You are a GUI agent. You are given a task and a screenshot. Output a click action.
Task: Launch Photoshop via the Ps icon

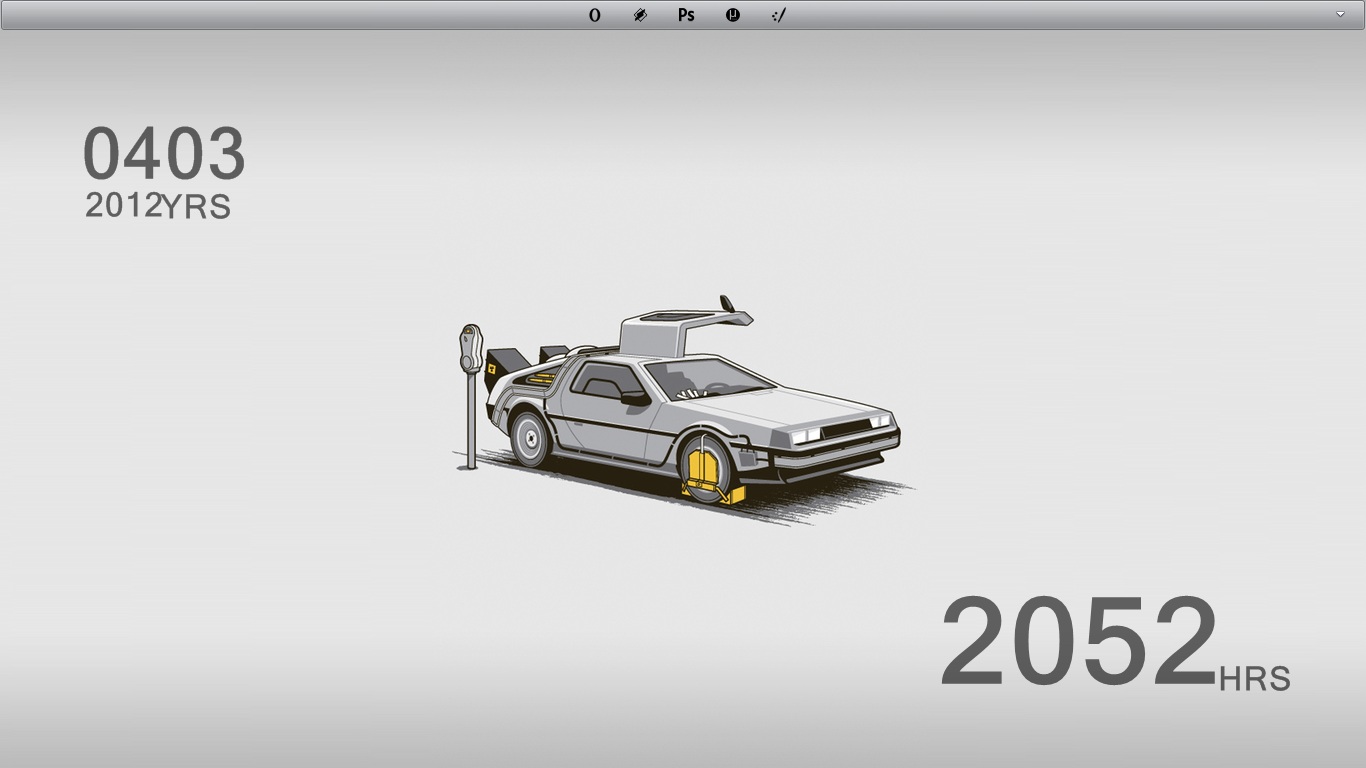pyautogui.click(x=686, y=15)
